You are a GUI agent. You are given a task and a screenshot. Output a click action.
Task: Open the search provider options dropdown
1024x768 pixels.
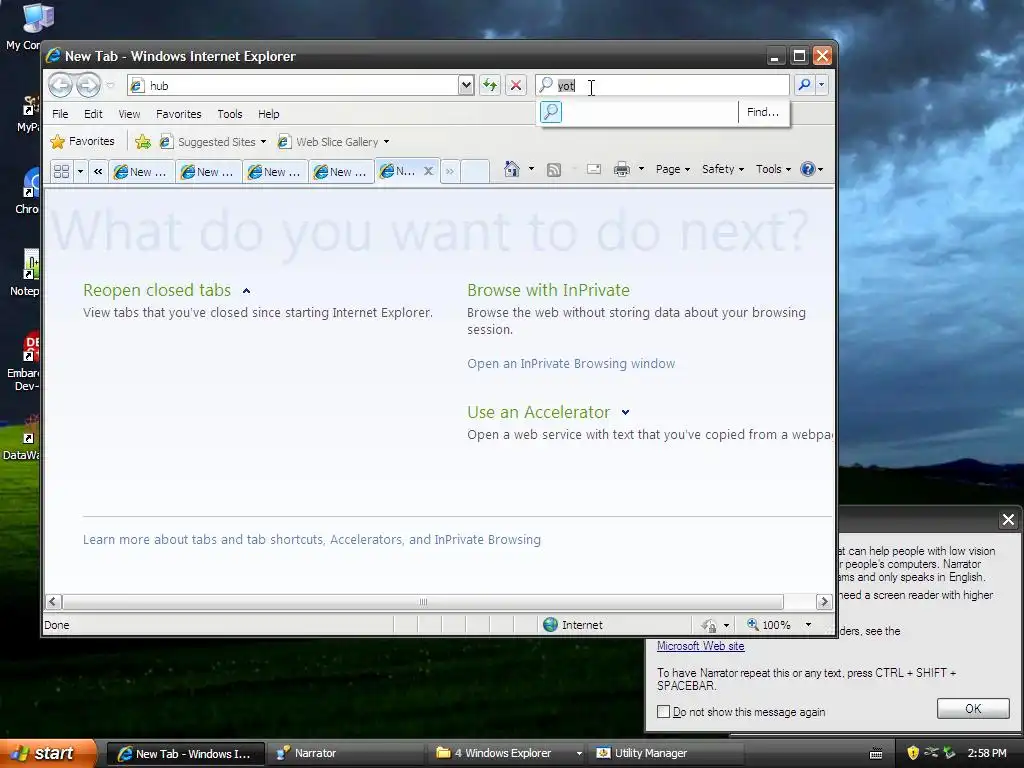click(822, 85)
